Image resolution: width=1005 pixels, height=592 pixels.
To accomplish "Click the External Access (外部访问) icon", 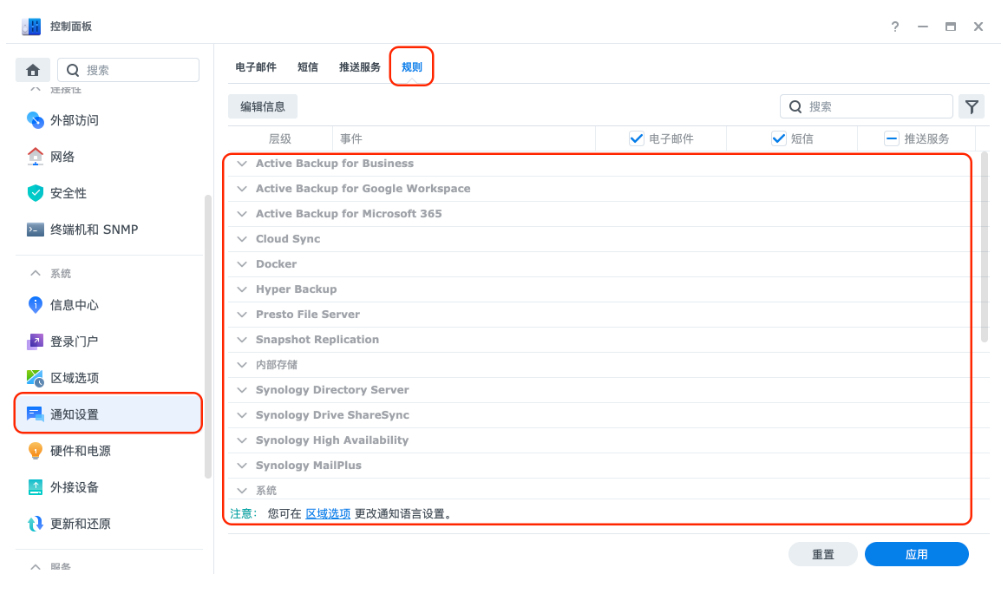I will coord(35,120).
